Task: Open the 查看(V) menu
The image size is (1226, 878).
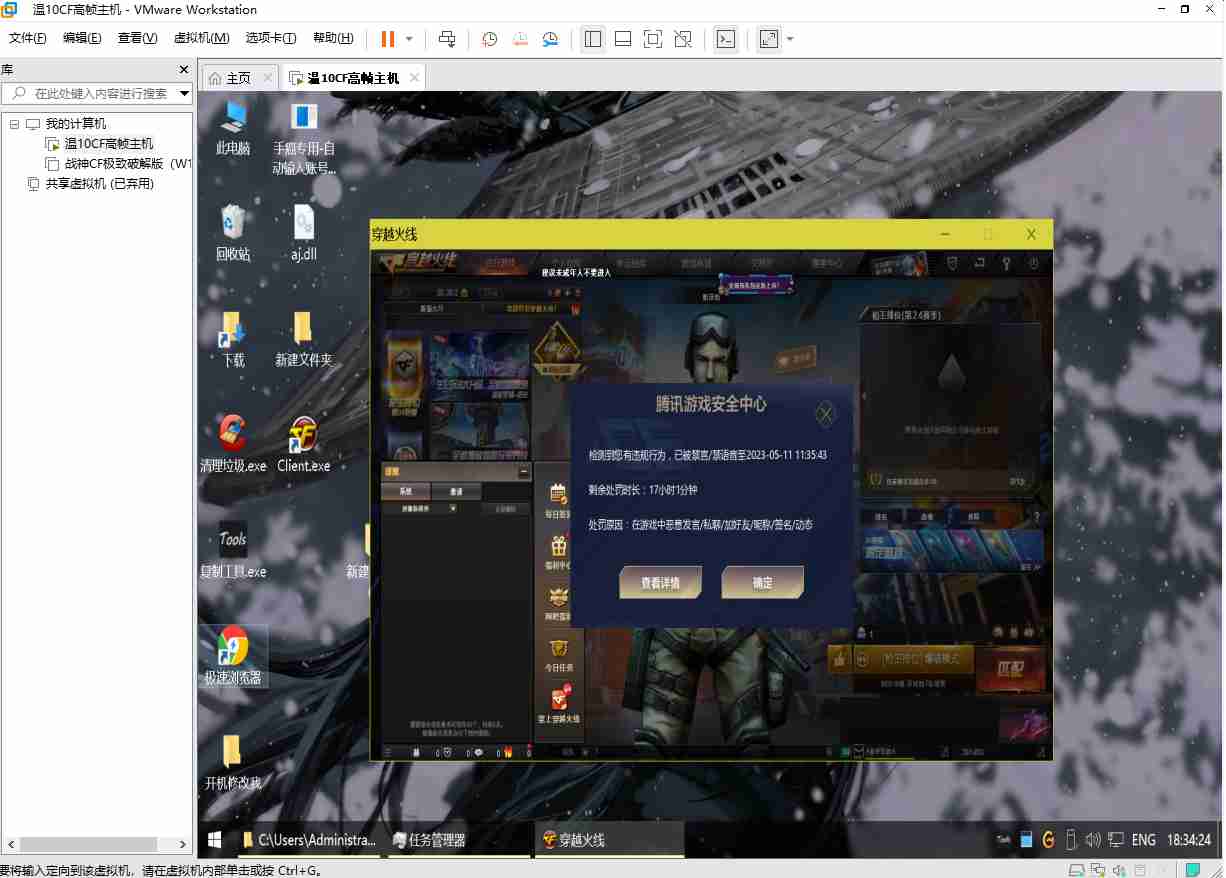Action: pyautogui.click(x=138, y=38)
